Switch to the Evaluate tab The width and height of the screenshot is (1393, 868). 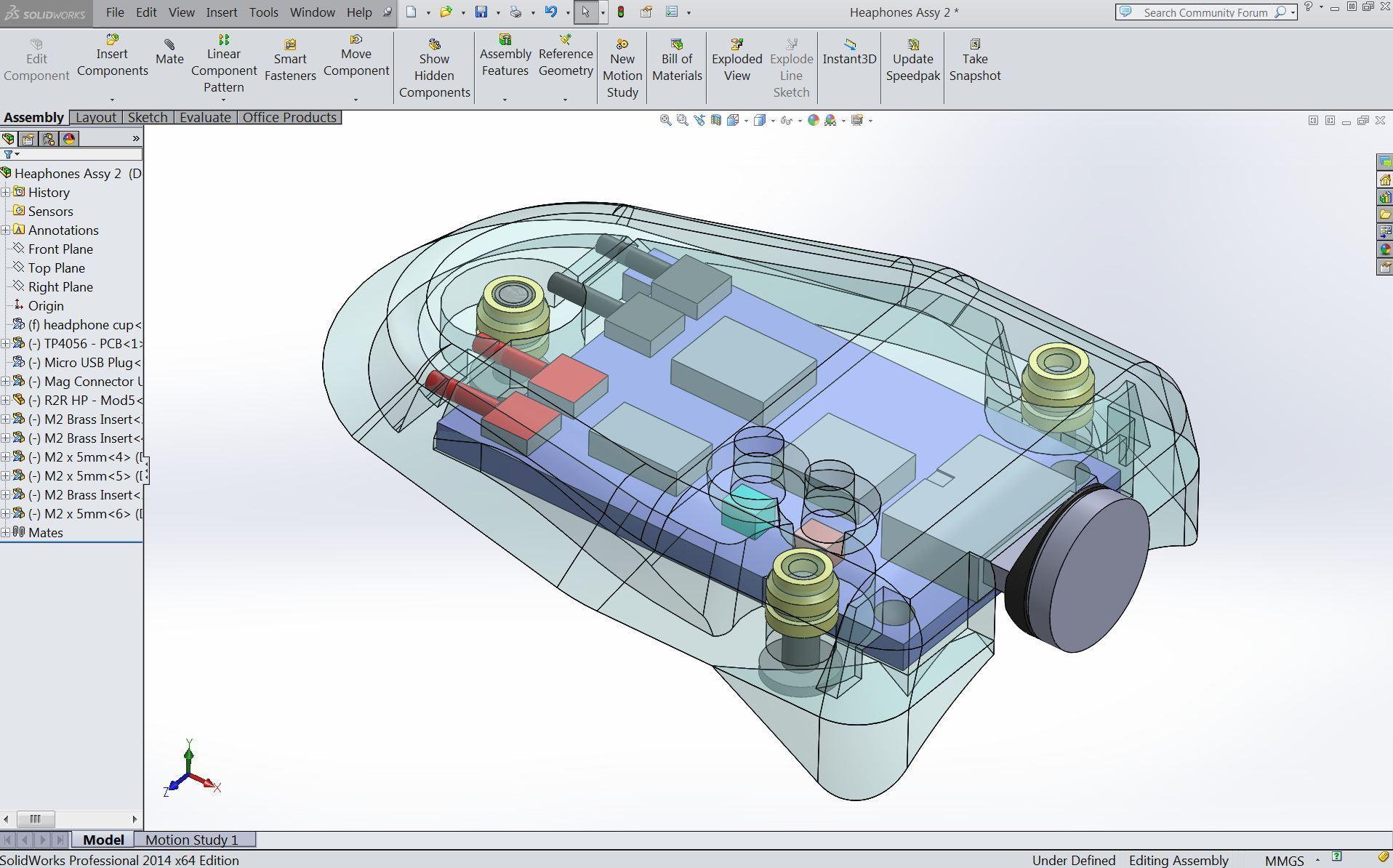[x=205, y=117]
